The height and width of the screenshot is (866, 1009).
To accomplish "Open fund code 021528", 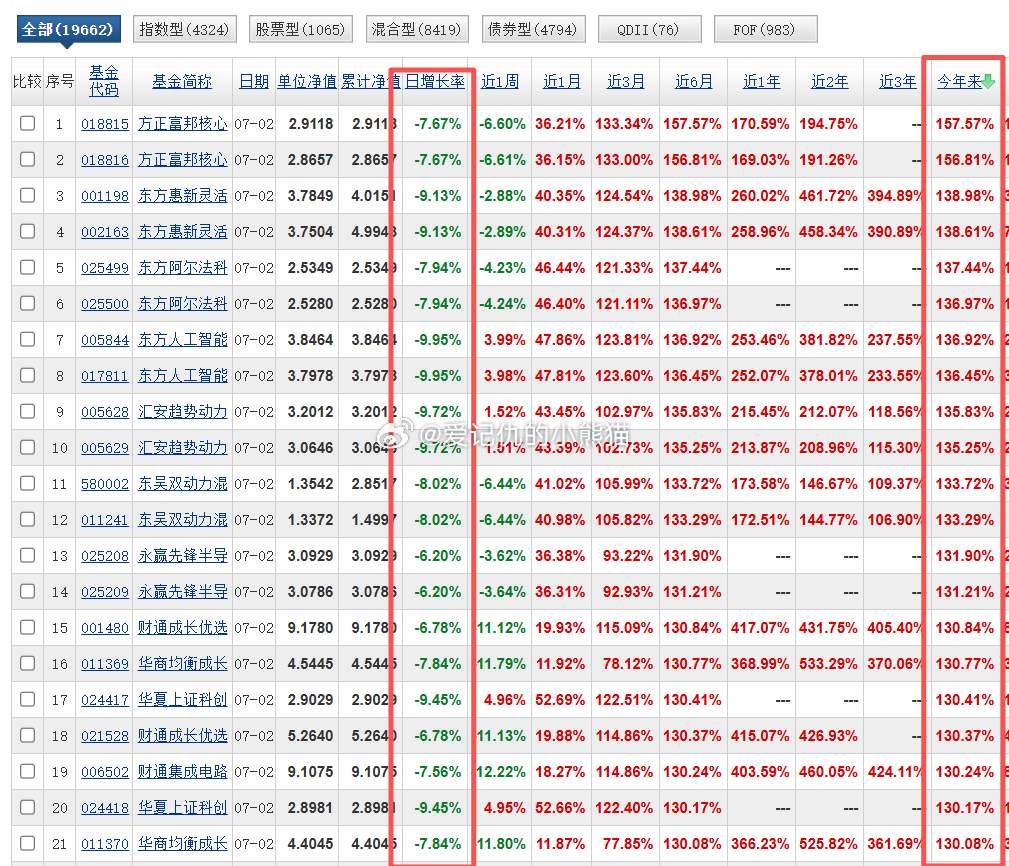I will [x=105, y=736].
